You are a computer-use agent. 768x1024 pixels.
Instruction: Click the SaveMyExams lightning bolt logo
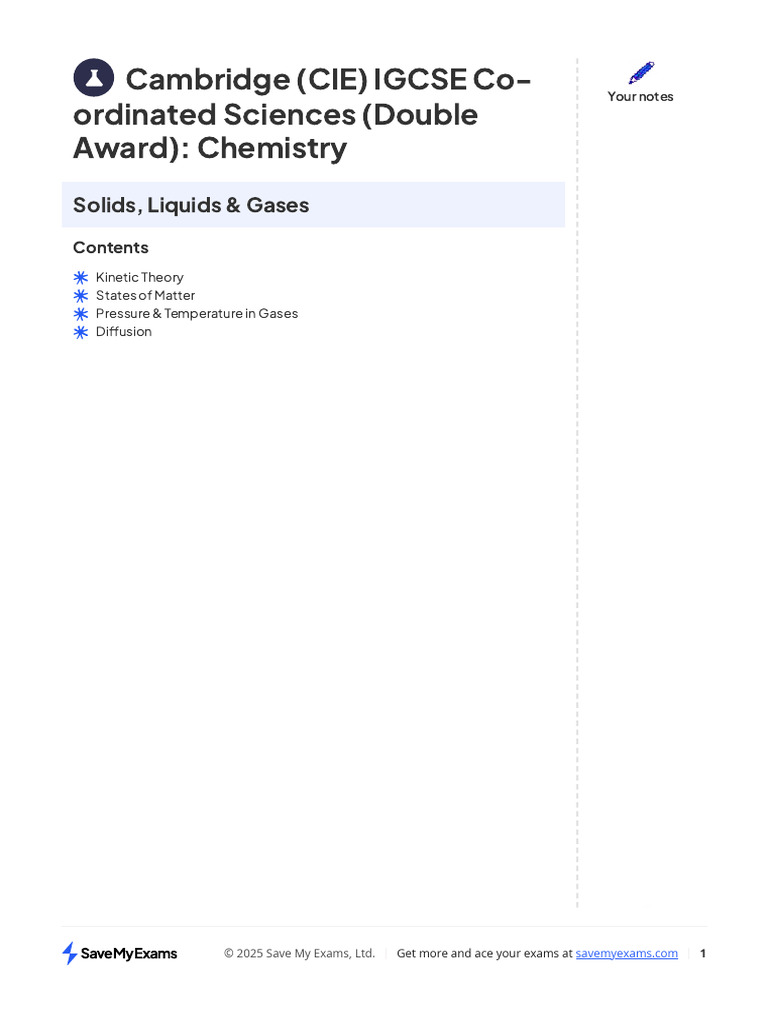point(70,953)
